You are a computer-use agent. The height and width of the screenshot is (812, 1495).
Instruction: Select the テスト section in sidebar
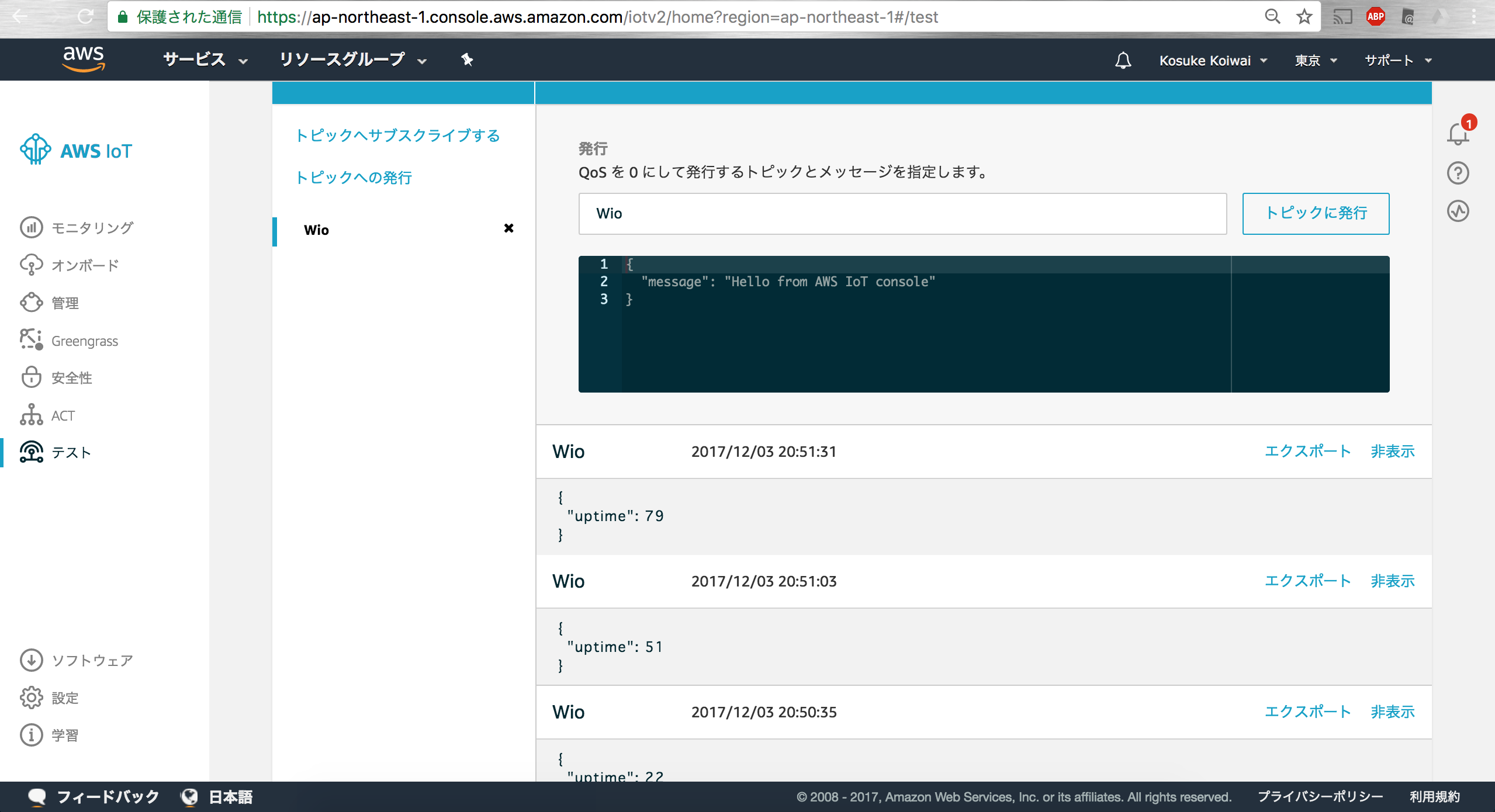[x=71, y=452]
